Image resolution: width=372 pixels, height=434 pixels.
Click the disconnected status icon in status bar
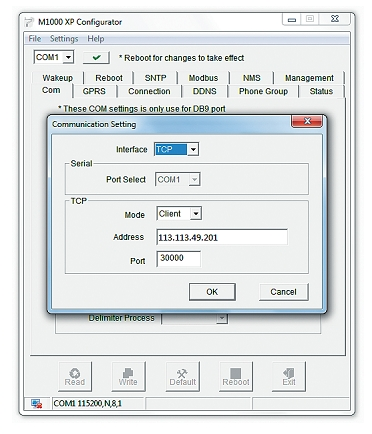point(36,404)
